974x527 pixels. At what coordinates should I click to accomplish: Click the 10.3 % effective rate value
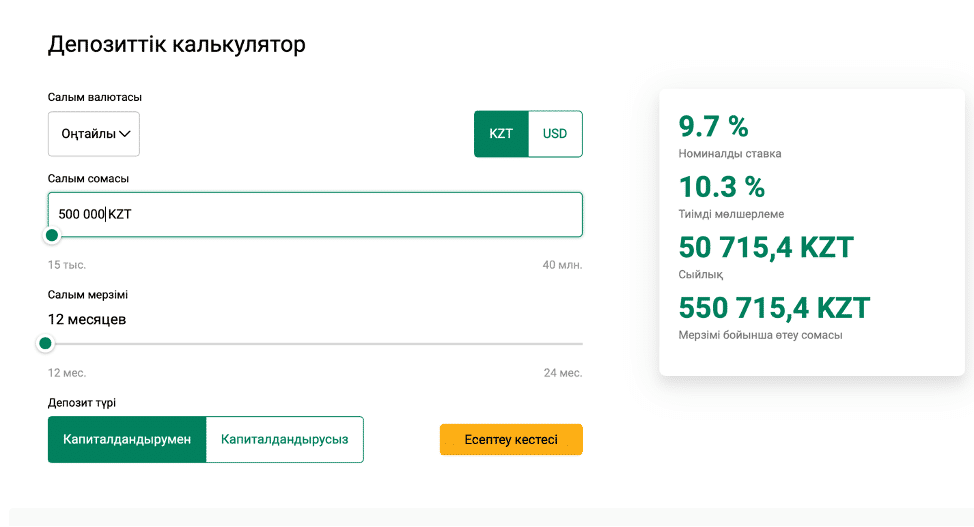pos(721,187)
